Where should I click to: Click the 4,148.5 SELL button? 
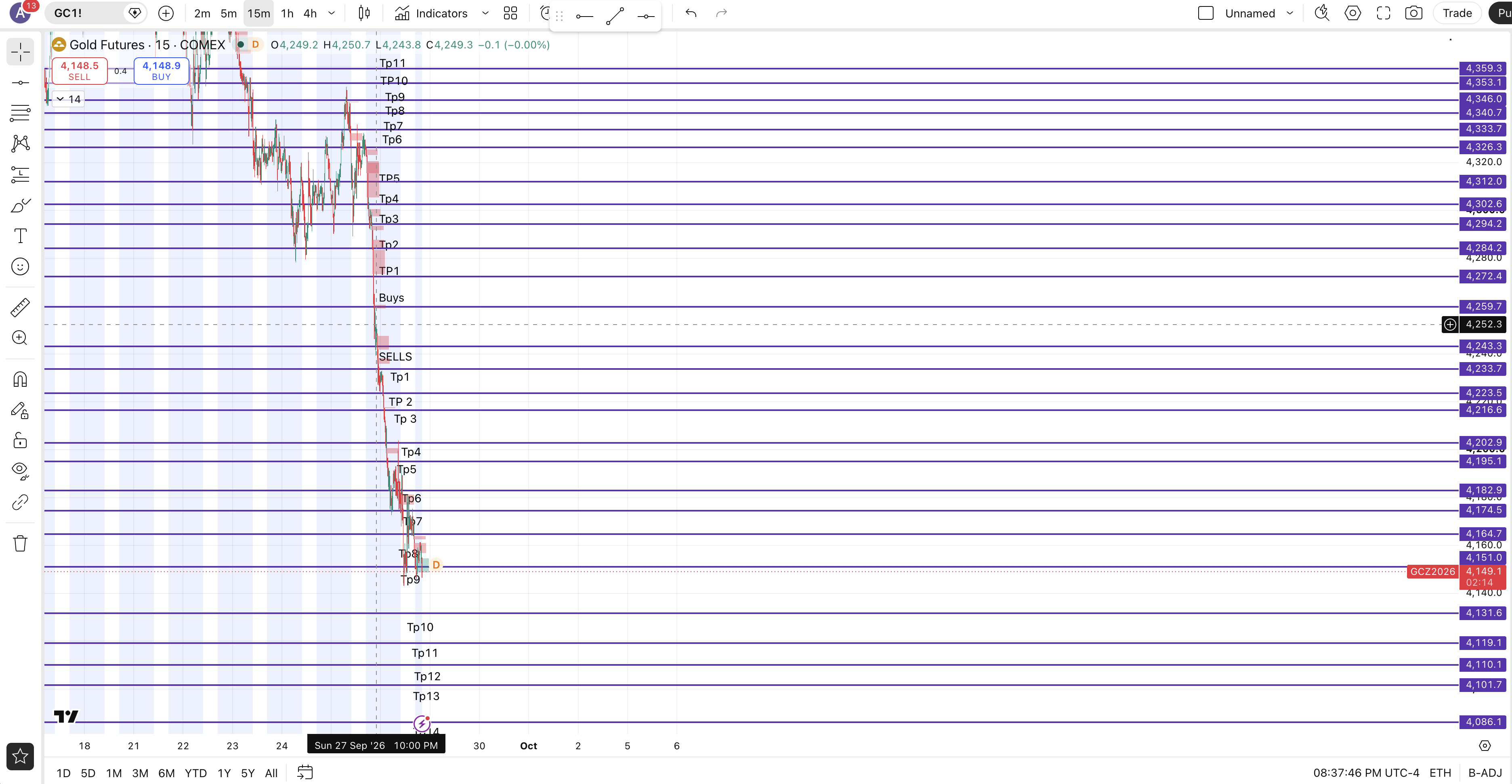coord(79,71)
